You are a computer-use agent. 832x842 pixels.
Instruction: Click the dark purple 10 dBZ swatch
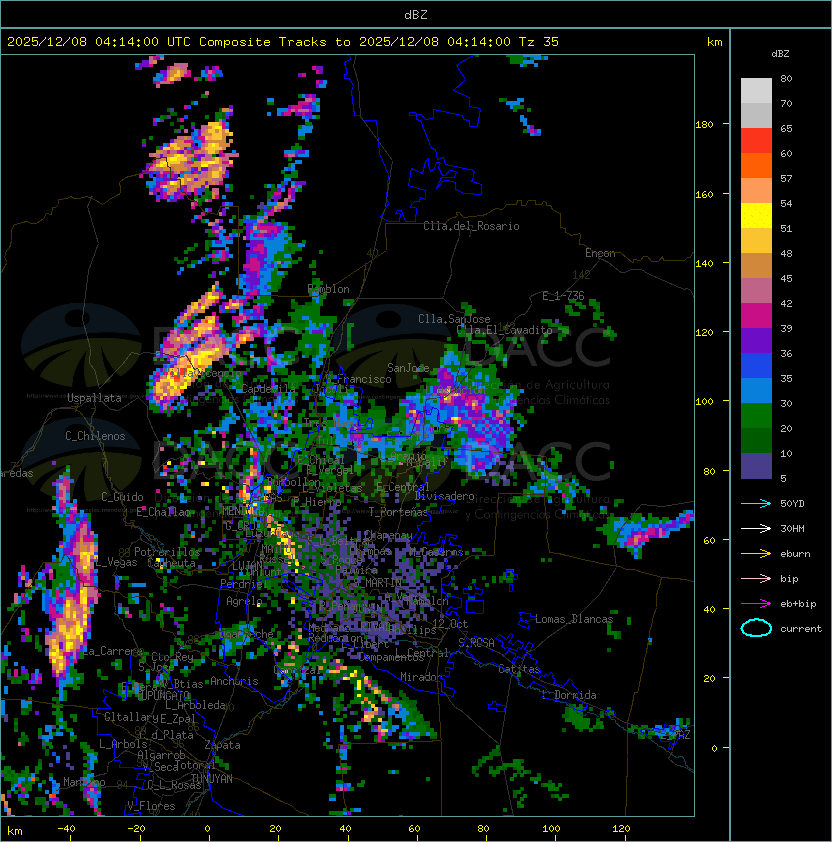click(756, 465)
